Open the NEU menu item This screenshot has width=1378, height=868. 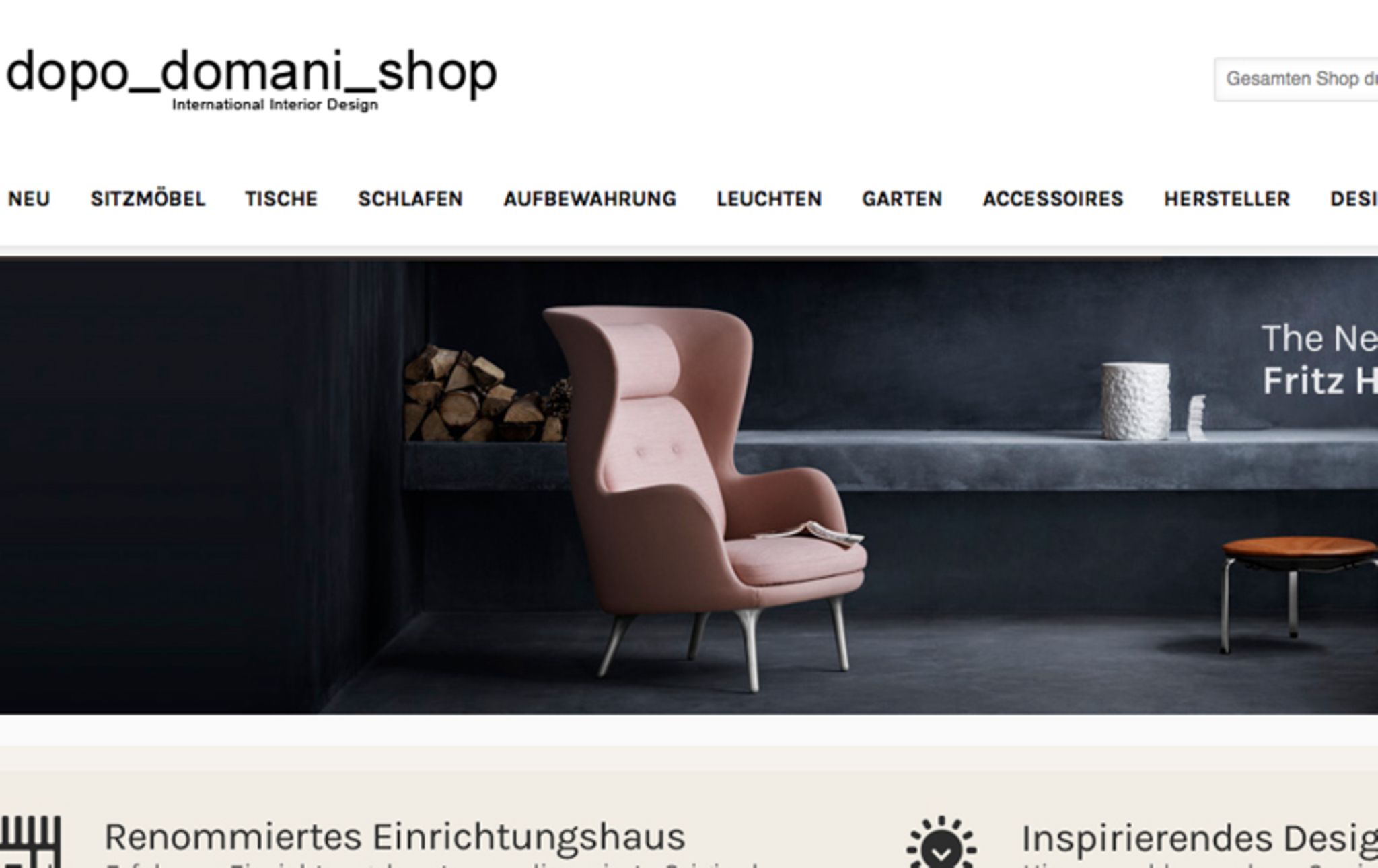[29, 199]
